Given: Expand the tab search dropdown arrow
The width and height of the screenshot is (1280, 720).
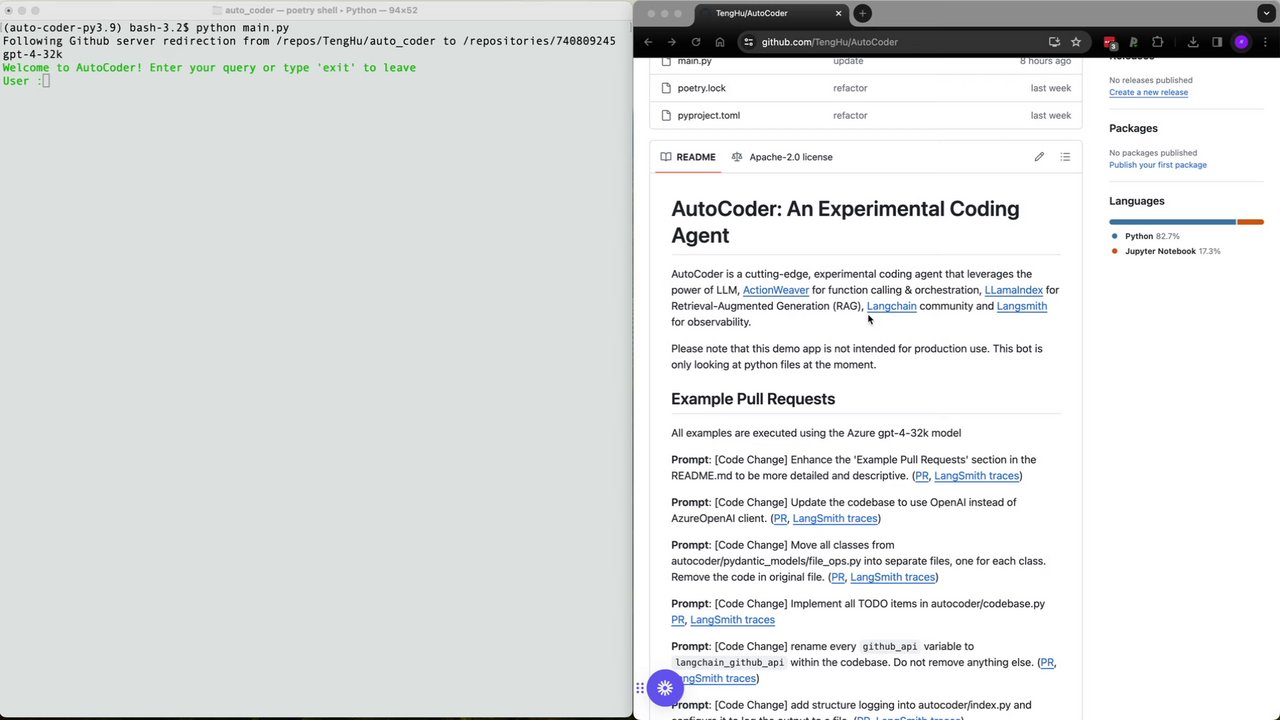Looking at the screenshot, I should (x=1267, y=13).
